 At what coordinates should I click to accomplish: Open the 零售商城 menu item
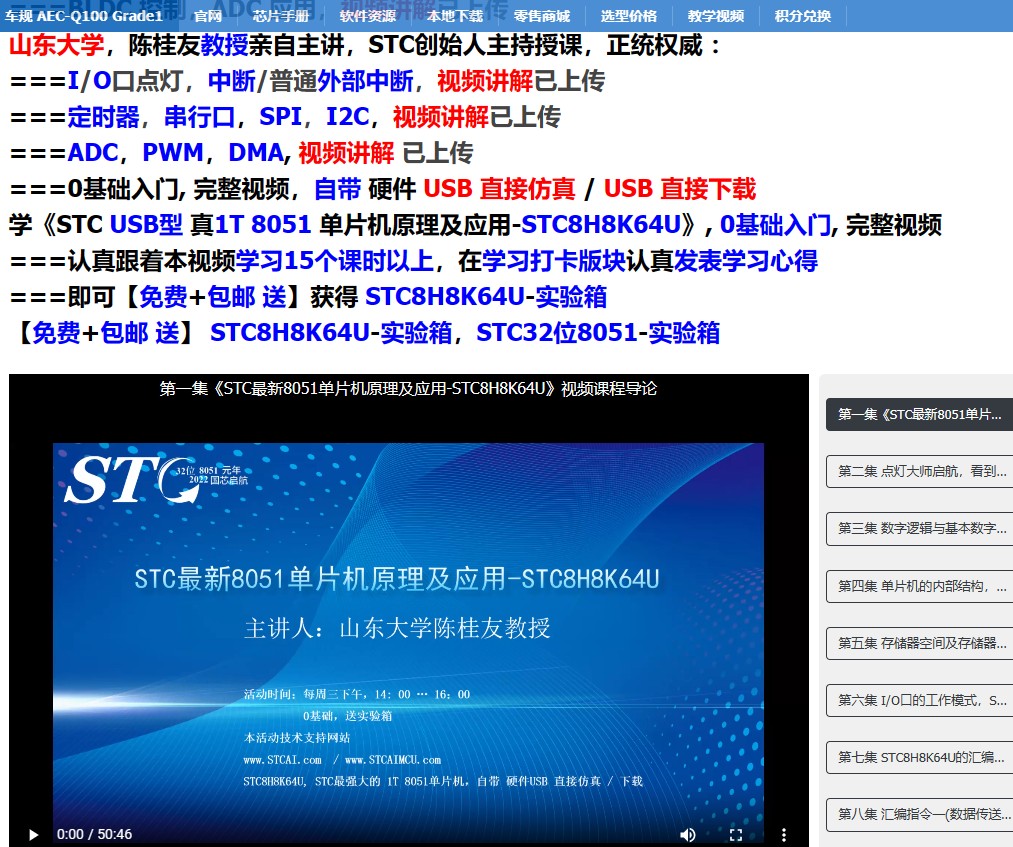point(541,16)
